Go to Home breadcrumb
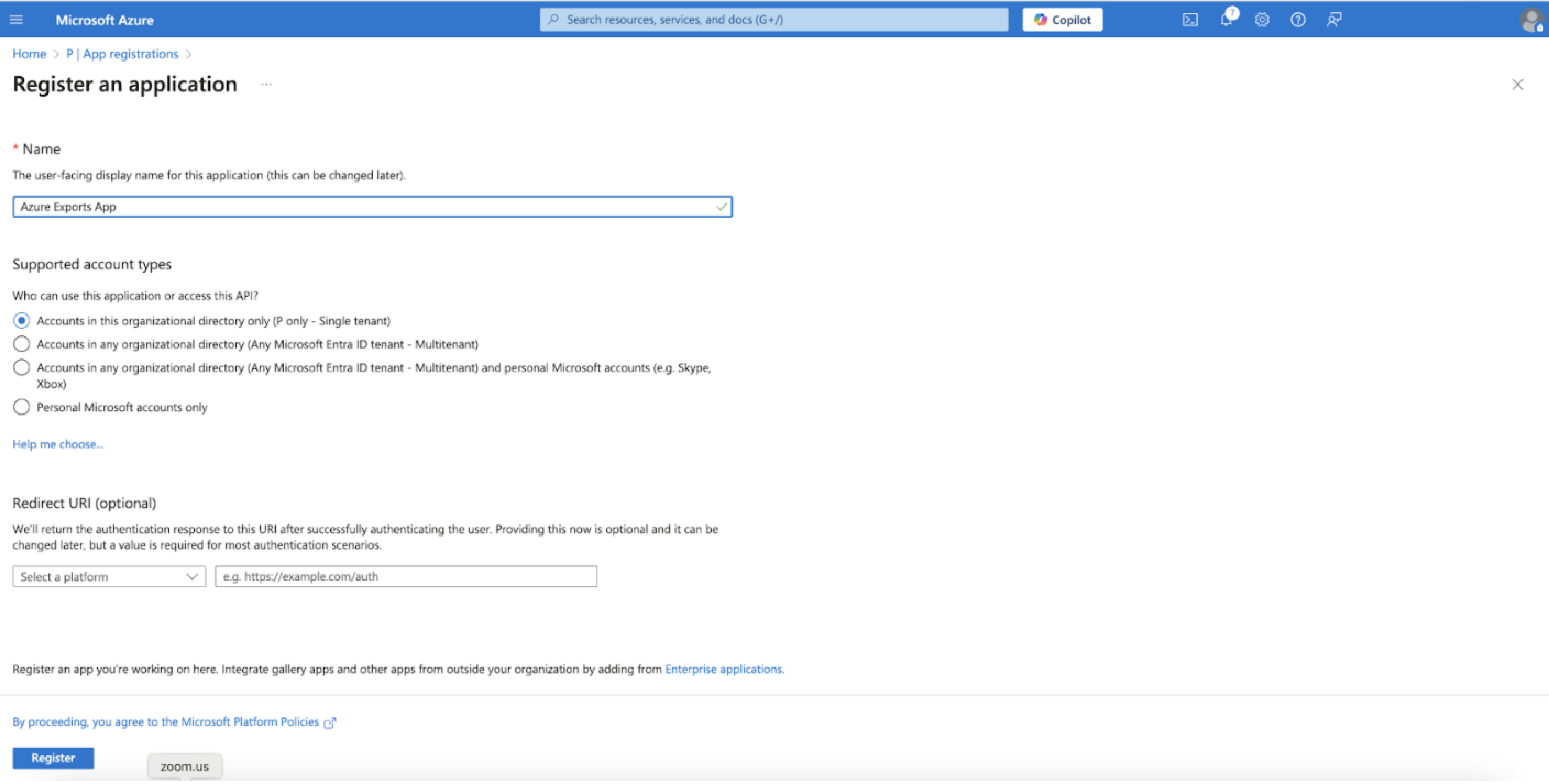 29,54
